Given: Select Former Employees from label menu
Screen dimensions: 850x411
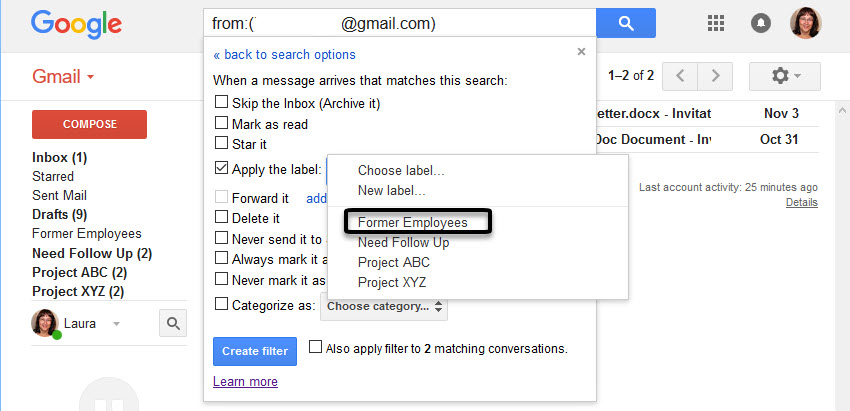Looking at the screenshot, I should 412,222.
